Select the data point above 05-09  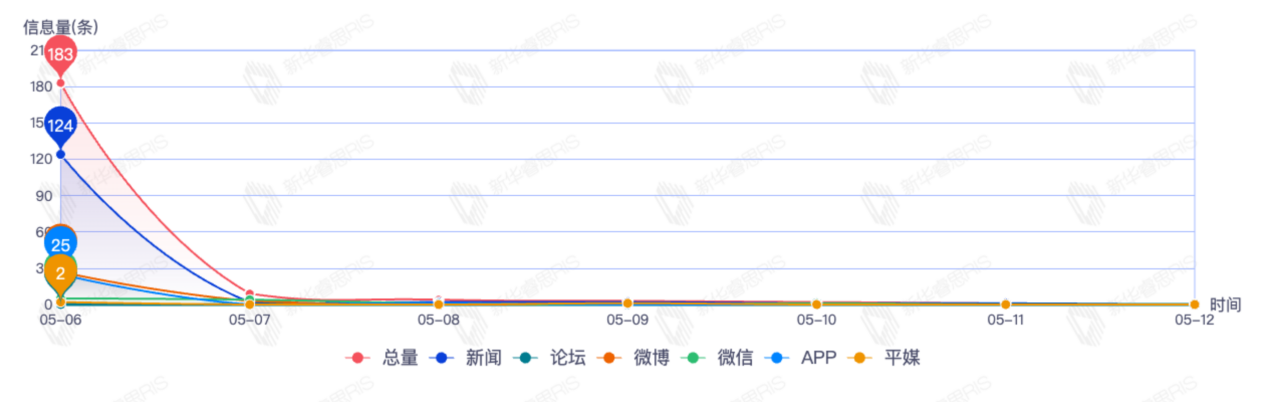[x=627, y=302]
